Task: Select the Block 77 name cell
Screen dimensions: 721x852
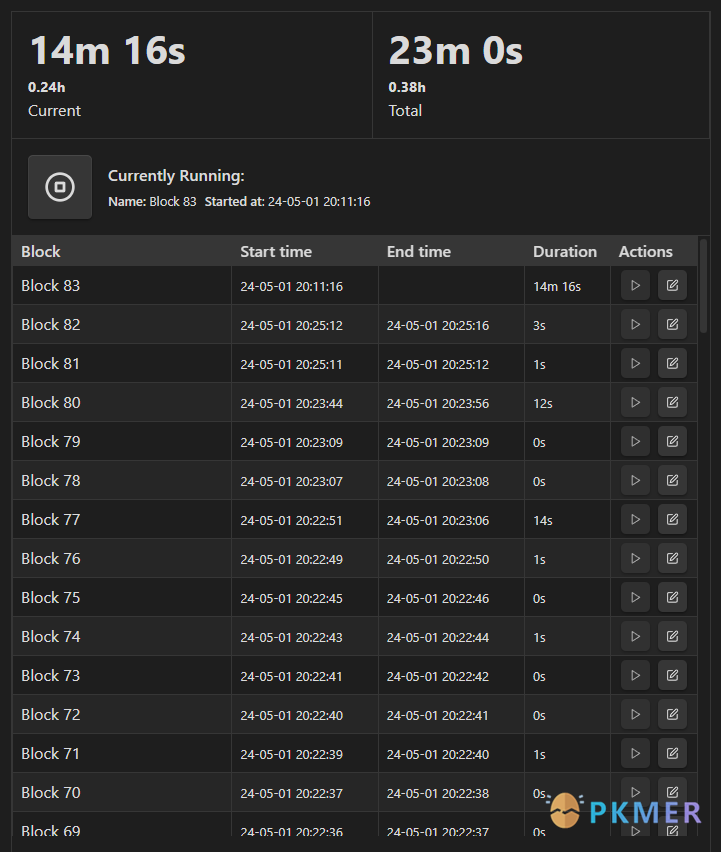Action: pos(122,520)
